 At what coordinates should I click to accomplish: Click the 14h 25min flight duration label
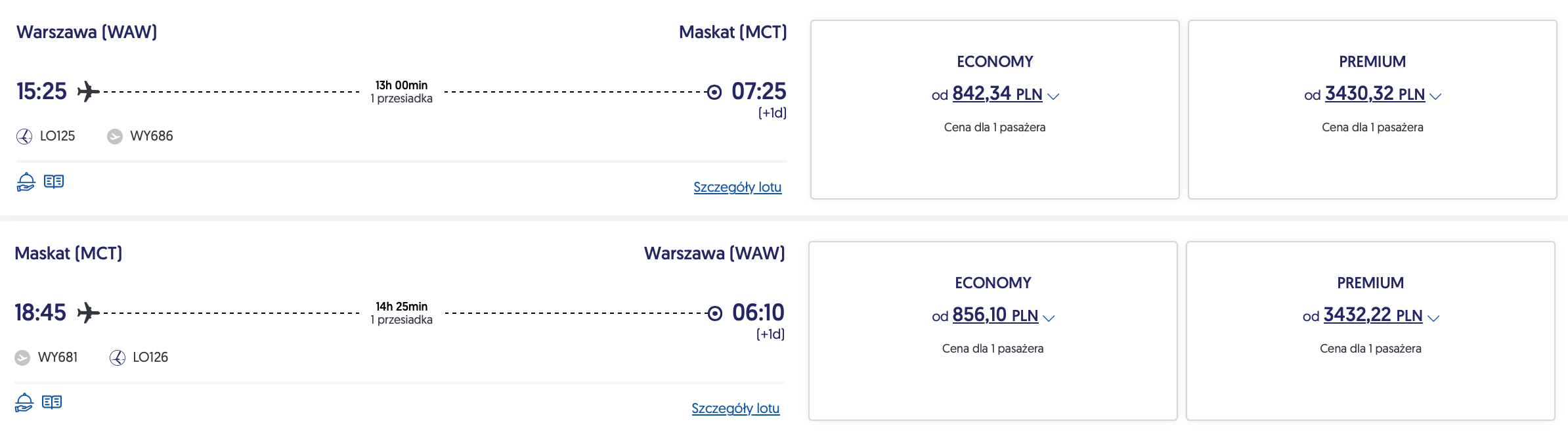point(401,307)
